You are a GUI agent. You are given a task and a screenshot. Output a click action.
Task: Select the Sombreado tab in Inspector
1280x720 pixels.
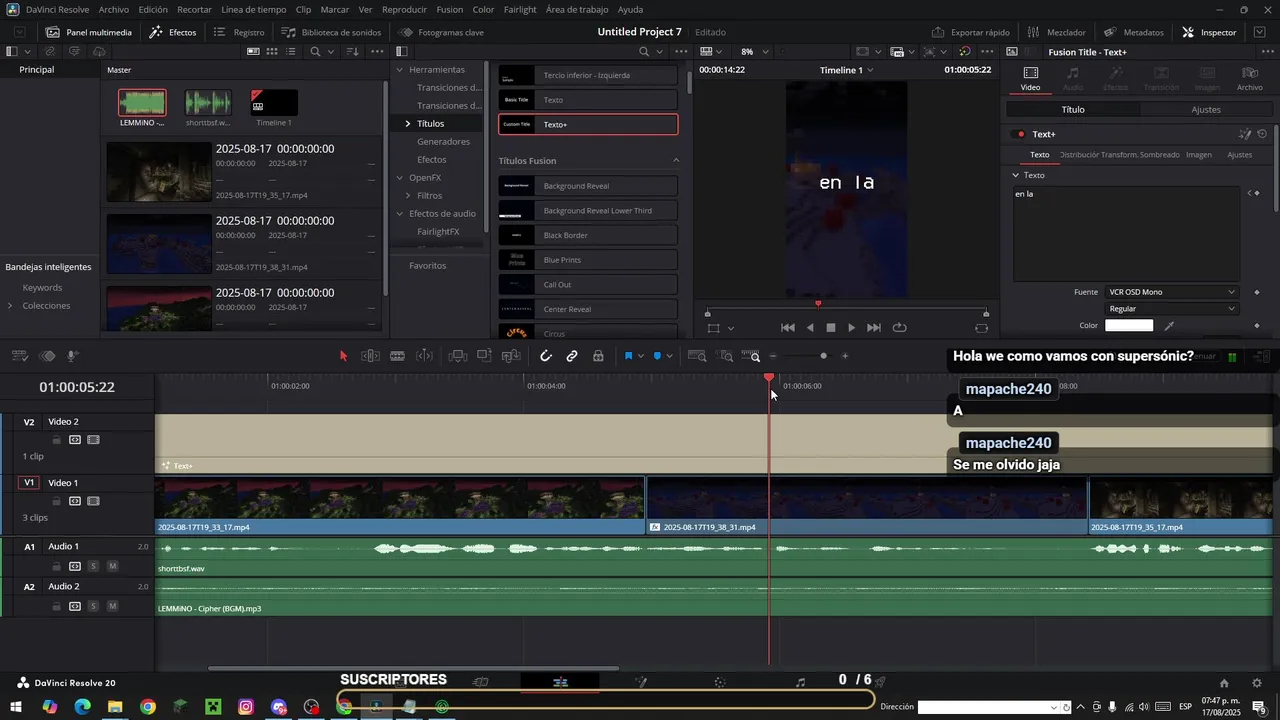[x=1160, y=155]
